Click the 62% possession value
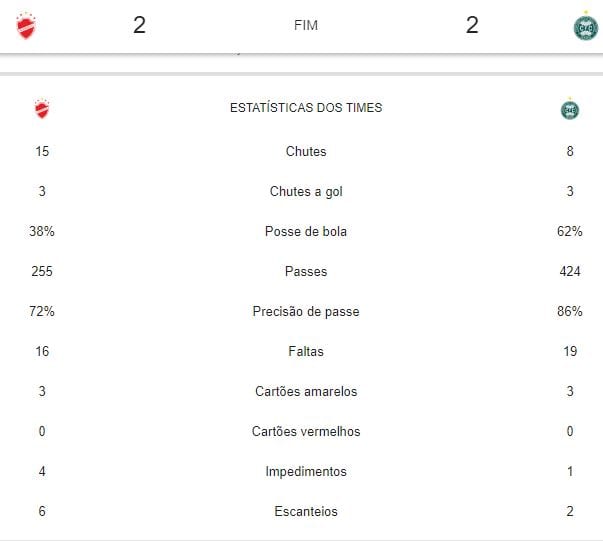Image resolution: width=603 pixels, height=558 pixels. pyautogui.click(x=570, y=232)
